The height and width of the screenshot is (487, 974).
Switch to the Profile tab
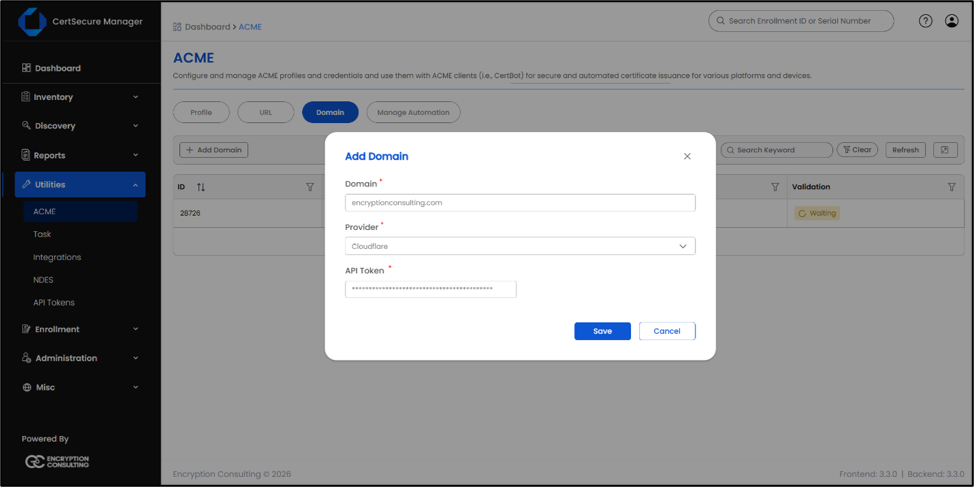(x=201, y=112)
